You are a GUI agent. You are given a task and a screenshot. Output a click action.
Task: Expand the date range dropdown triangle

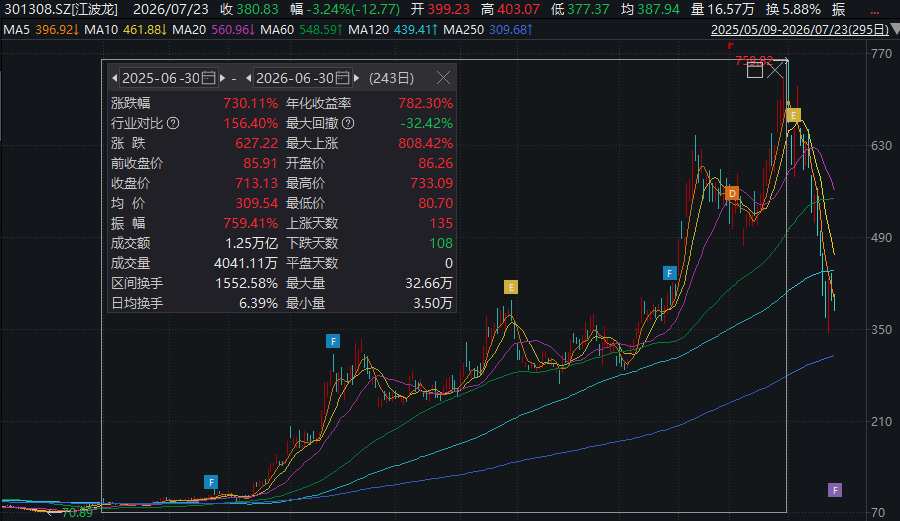coord(895,29)
